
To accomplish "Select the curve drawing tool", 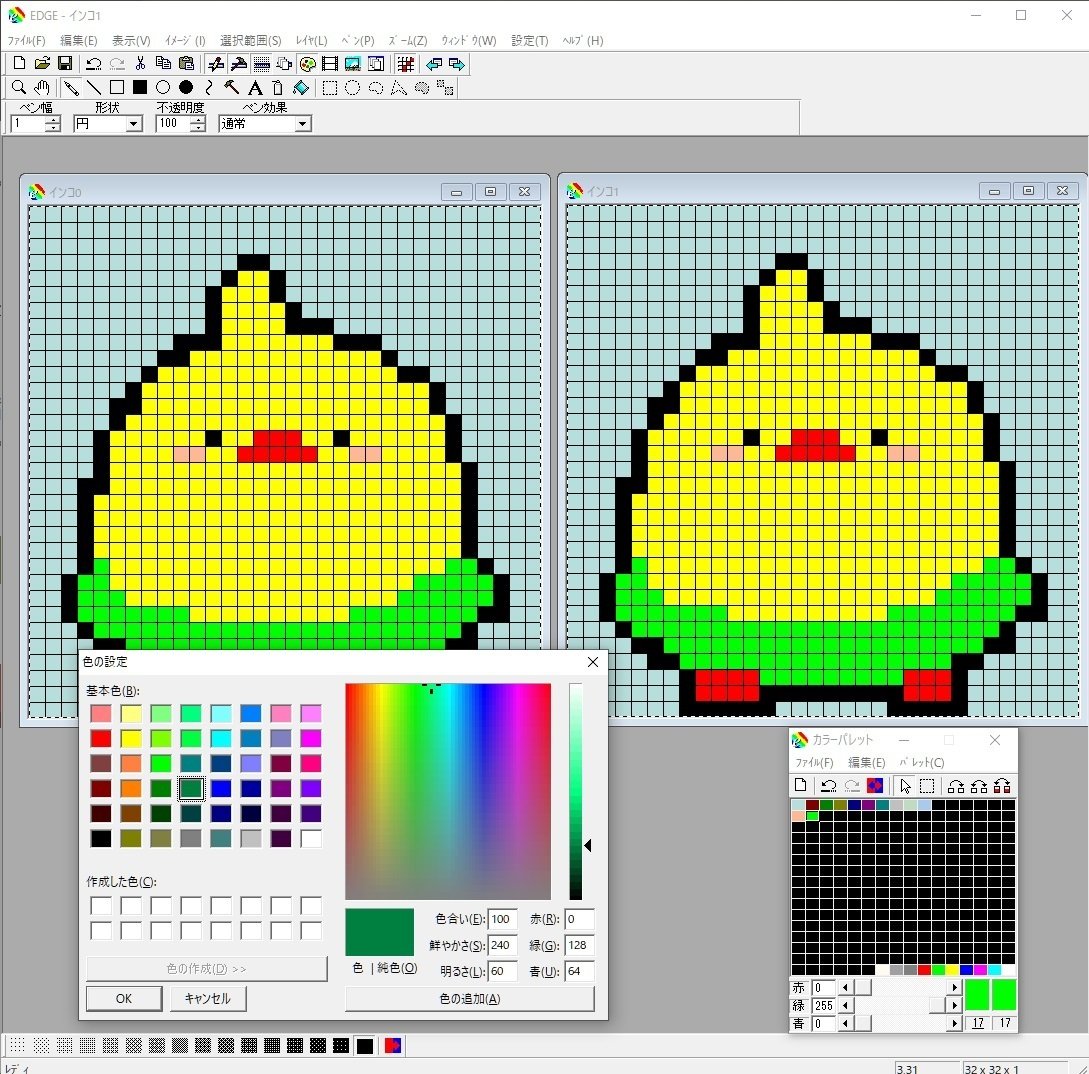I will (208, 88).
